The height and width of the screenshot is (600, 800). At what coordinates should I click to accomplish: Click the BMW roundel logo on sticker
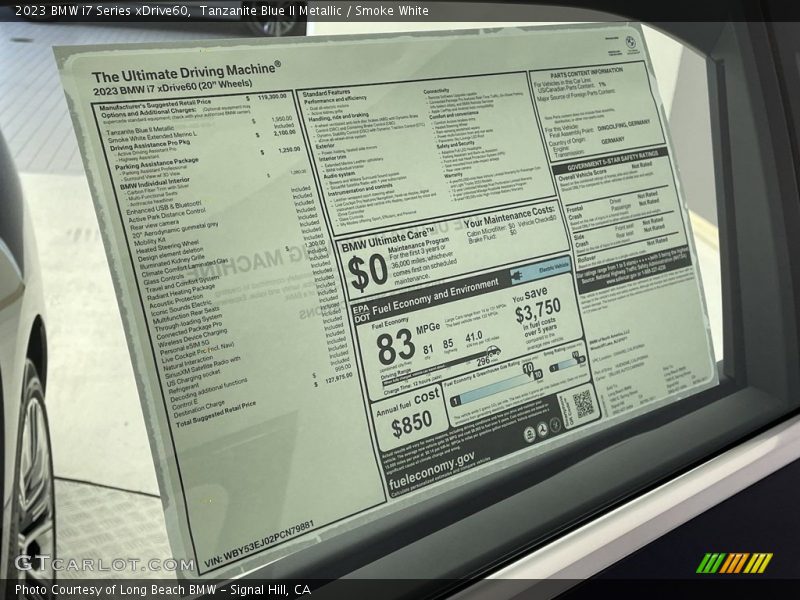tap(630, 42)
